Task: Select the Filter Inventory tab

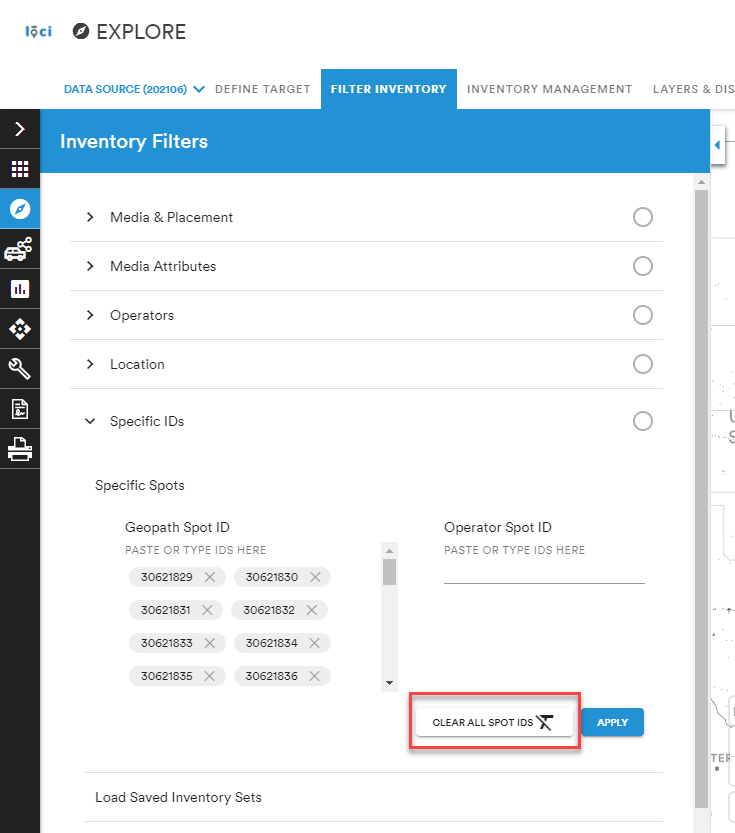Action: click(389, 89)
